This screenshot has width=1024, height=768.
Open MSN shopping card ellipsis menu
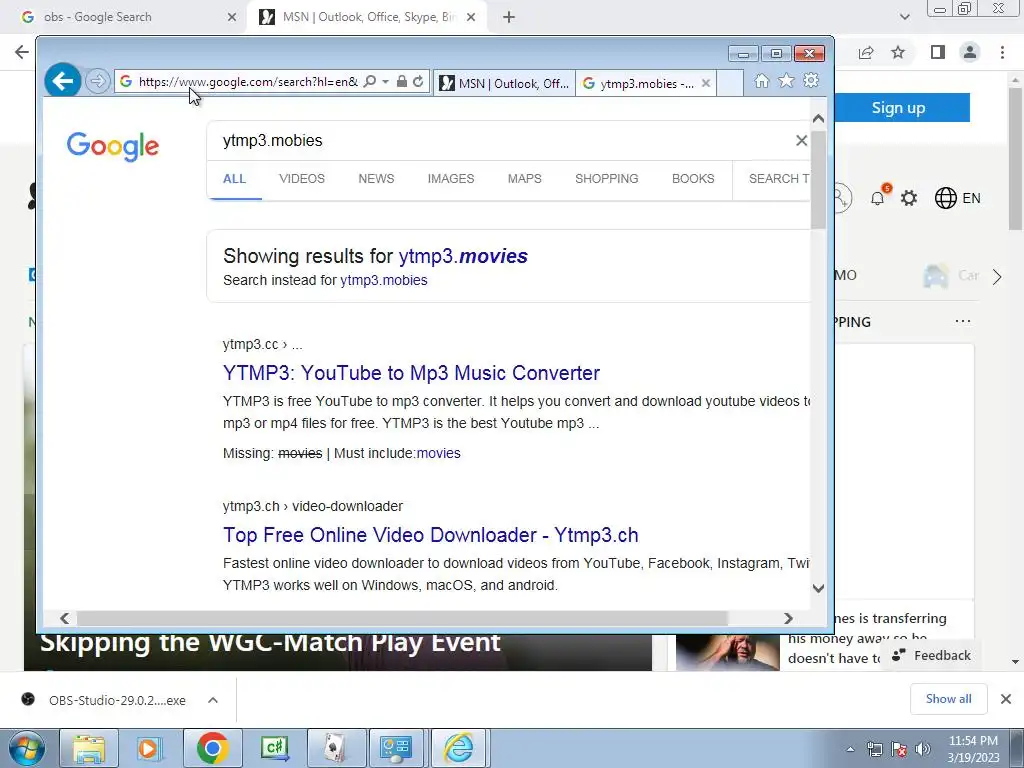(963, 321)
